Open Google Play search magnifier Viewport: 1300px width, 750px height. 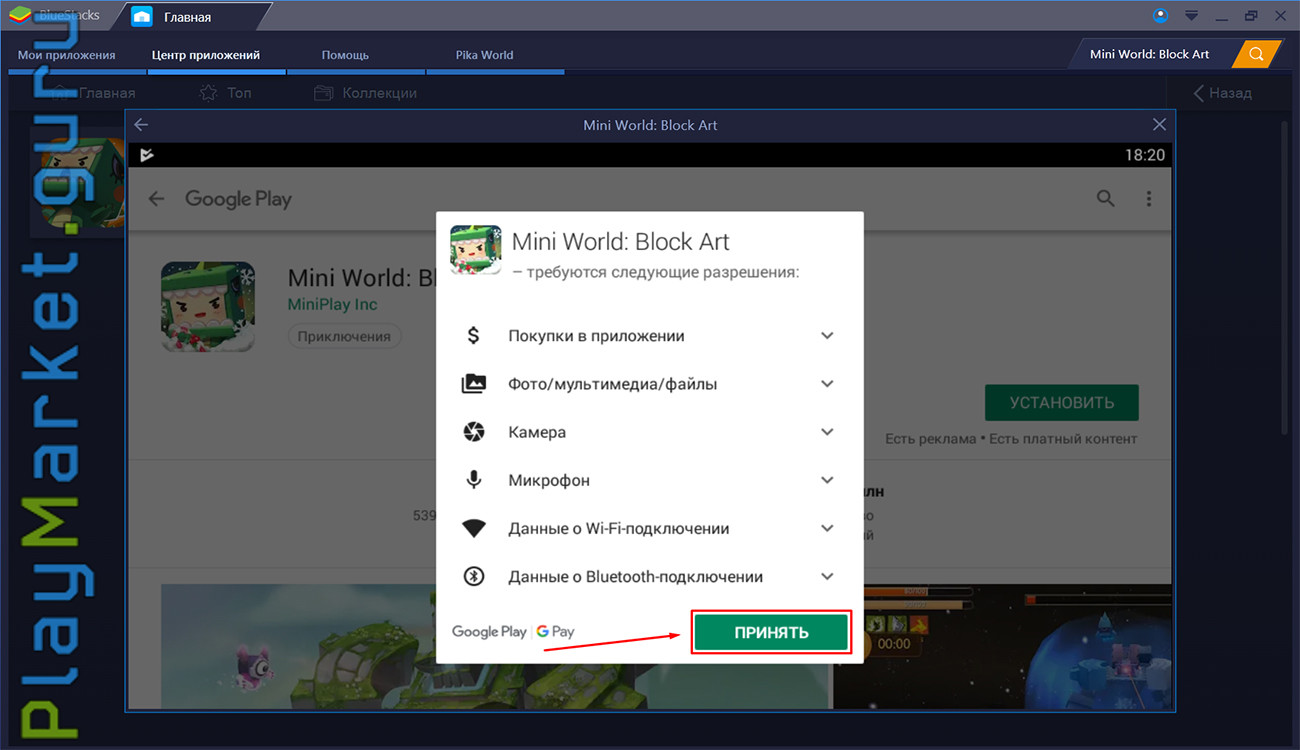pos(1105,198)
